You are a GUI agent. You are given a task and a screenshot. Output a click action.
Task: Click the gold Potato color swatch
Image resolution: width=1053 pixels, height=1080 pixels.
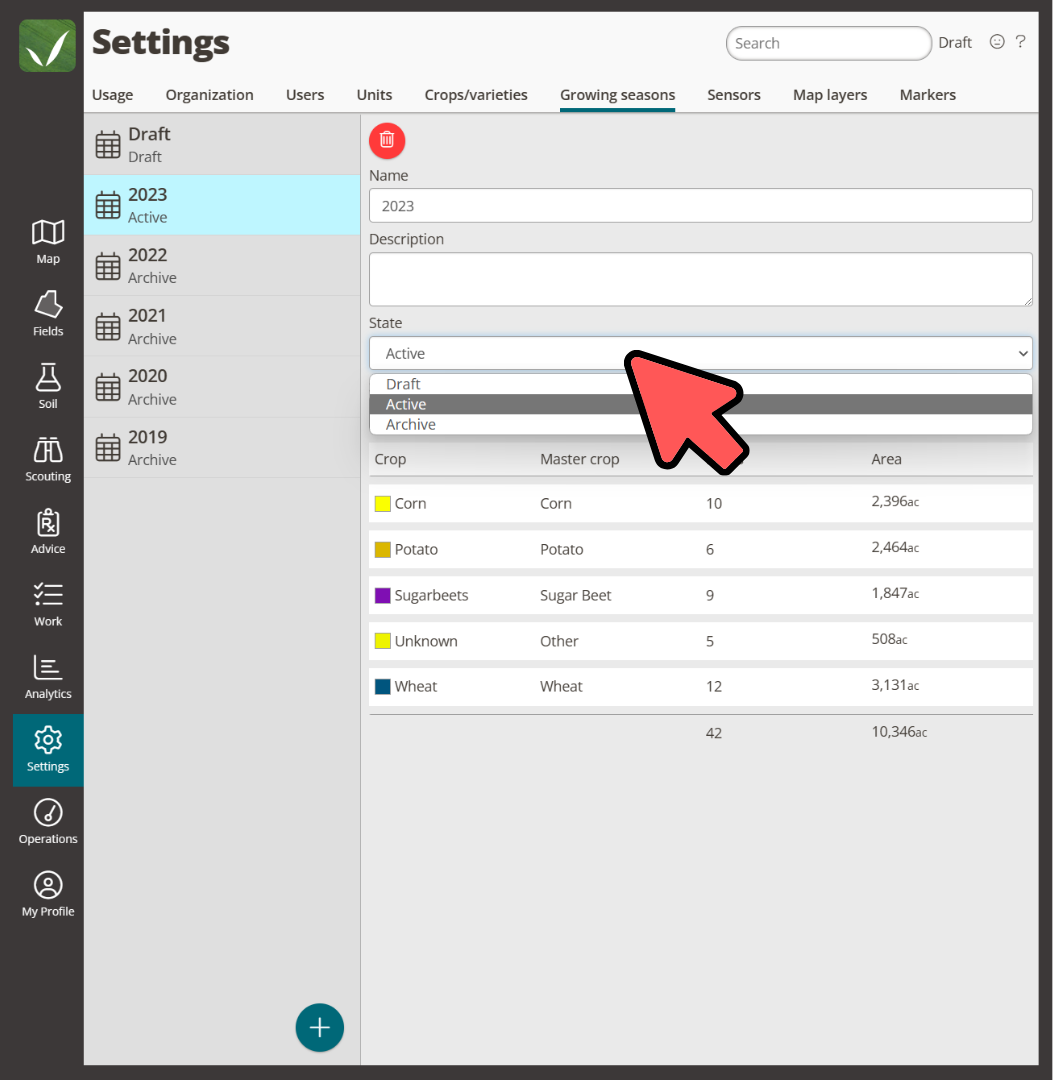coord(382,550)
